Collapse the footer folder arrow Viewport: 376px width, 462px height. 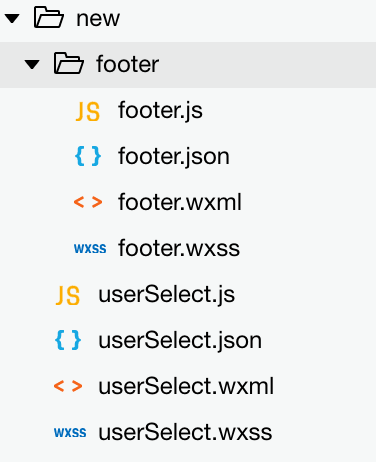pos(32,65)
